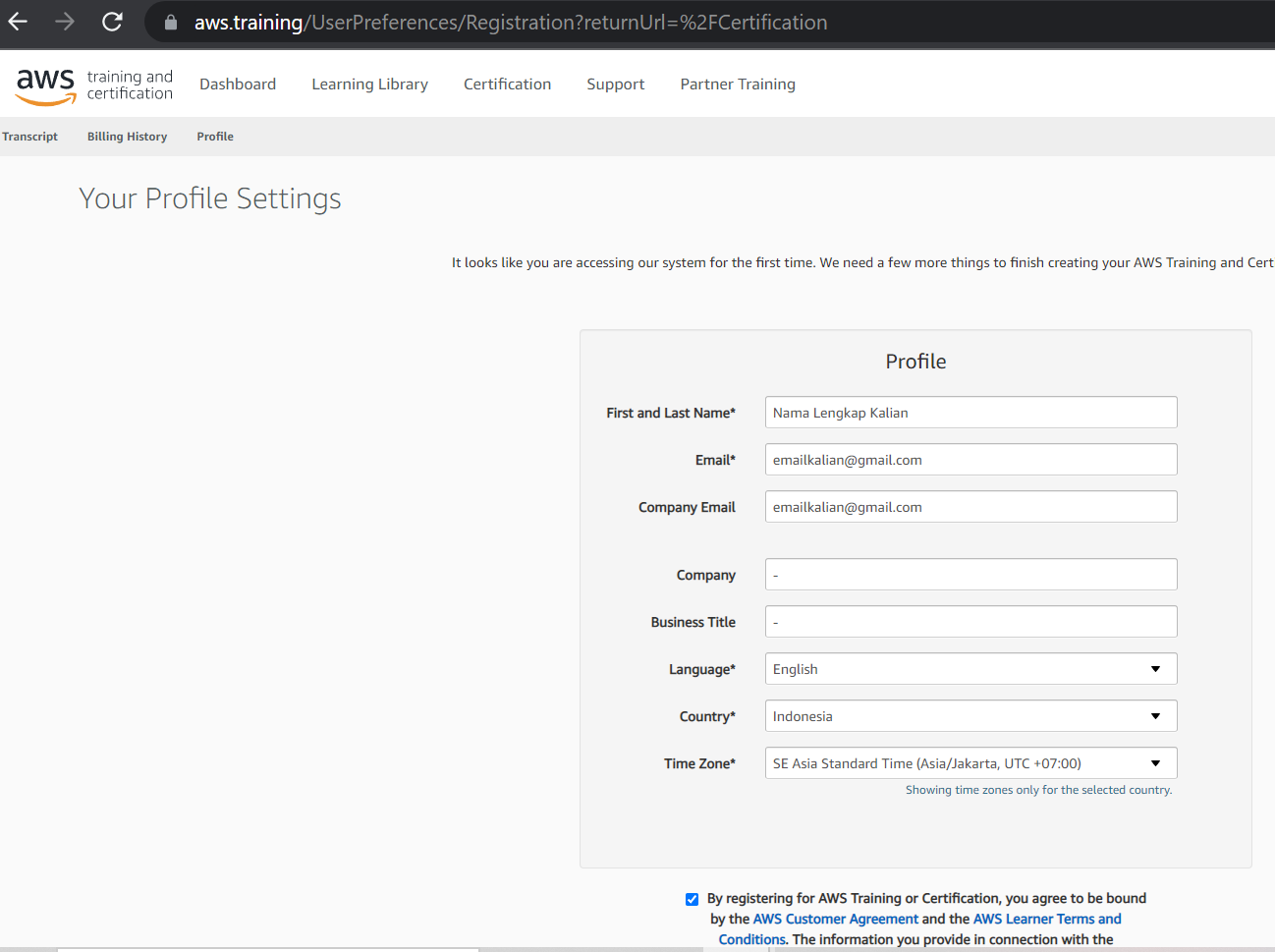This screenshot has height=952, width=1275.
Task: Click the horizontal scrollbar at bottom
Action: coord(267,949)
